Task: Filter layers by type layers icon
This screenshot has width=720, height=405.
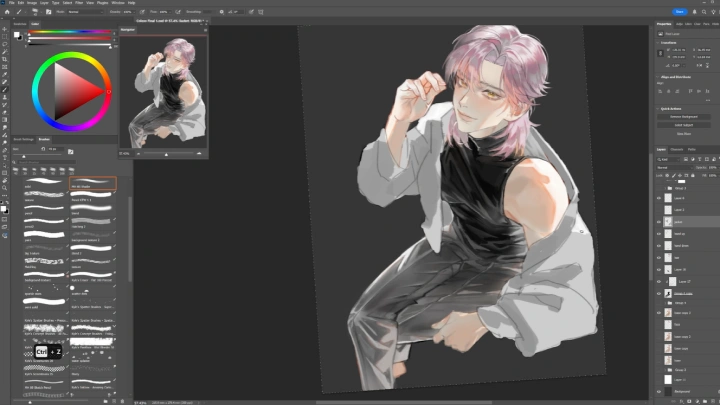Action: 700,159
